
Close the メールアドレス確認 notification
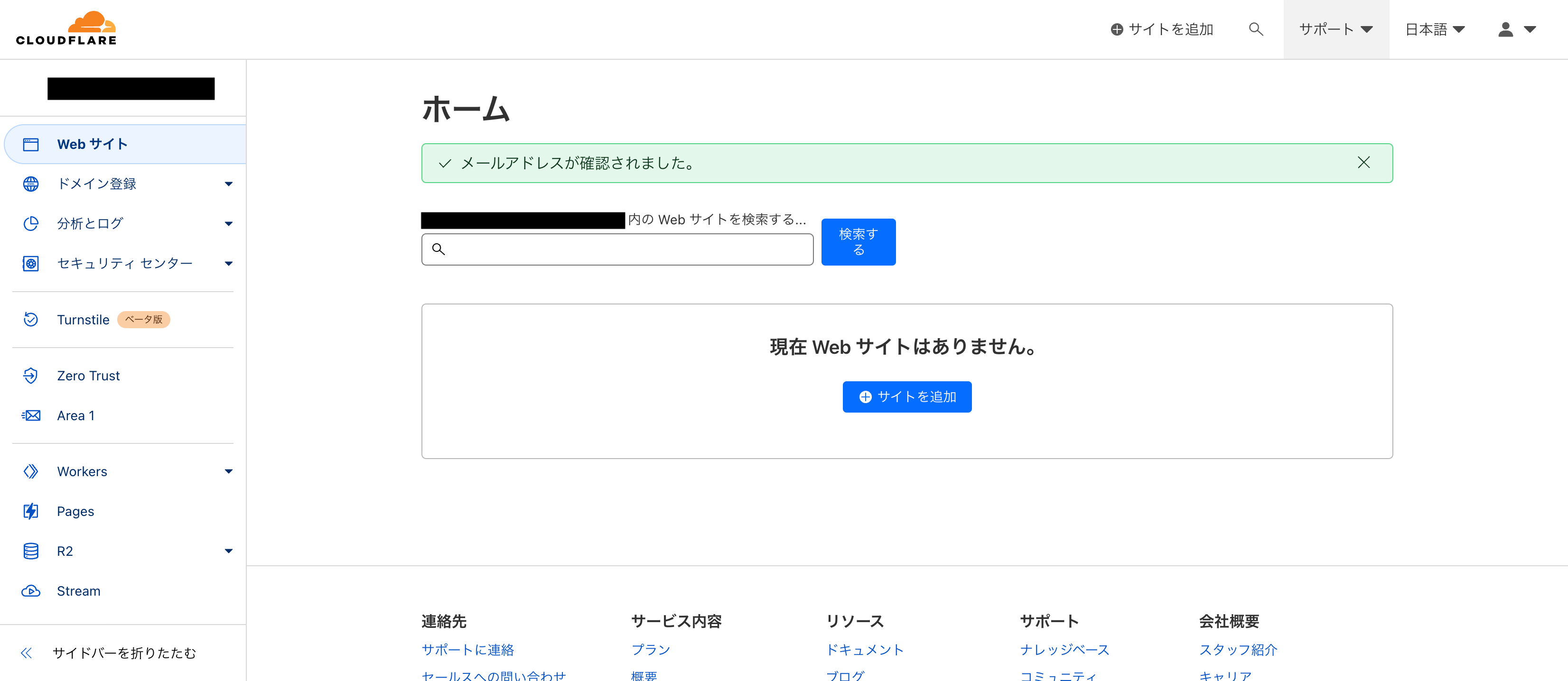point(1364,162)
